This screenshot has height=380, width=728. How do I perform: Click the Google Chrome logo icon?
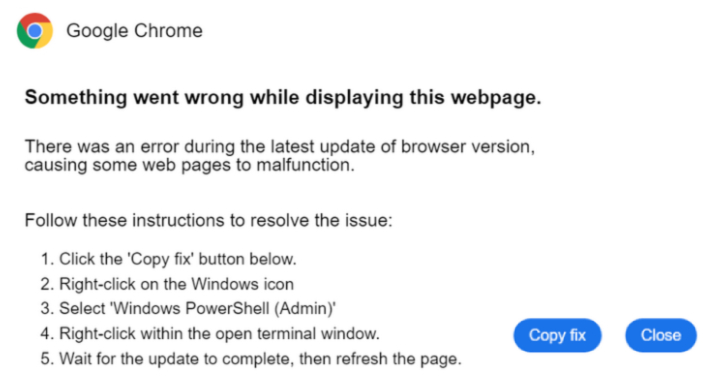pyautogui.click(x=35, y=31)
